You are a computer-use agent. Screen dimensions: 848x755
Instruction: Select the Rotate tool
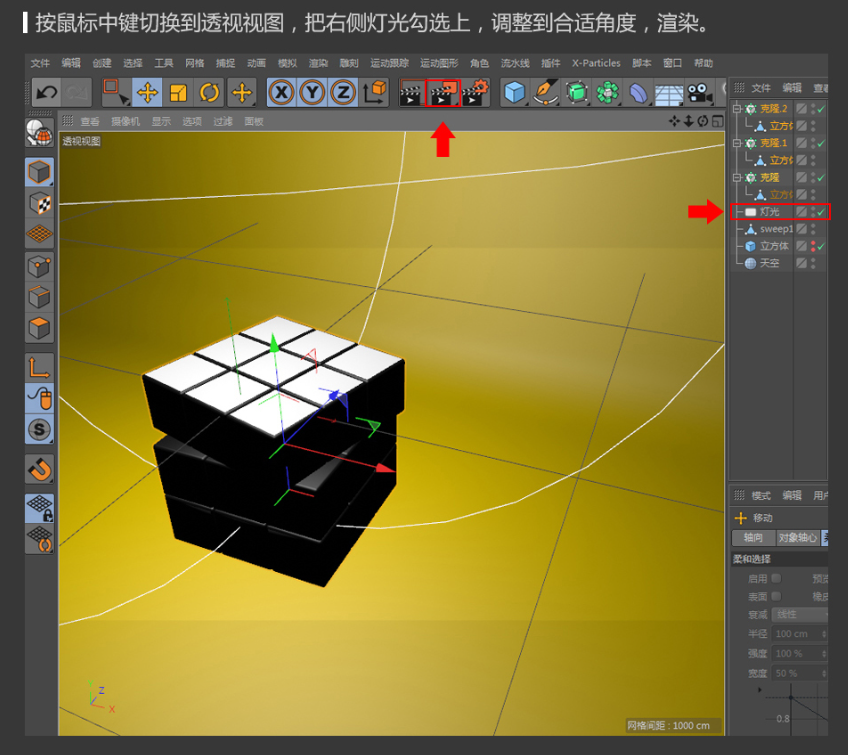pyautogui.click(x=209, y=93)
